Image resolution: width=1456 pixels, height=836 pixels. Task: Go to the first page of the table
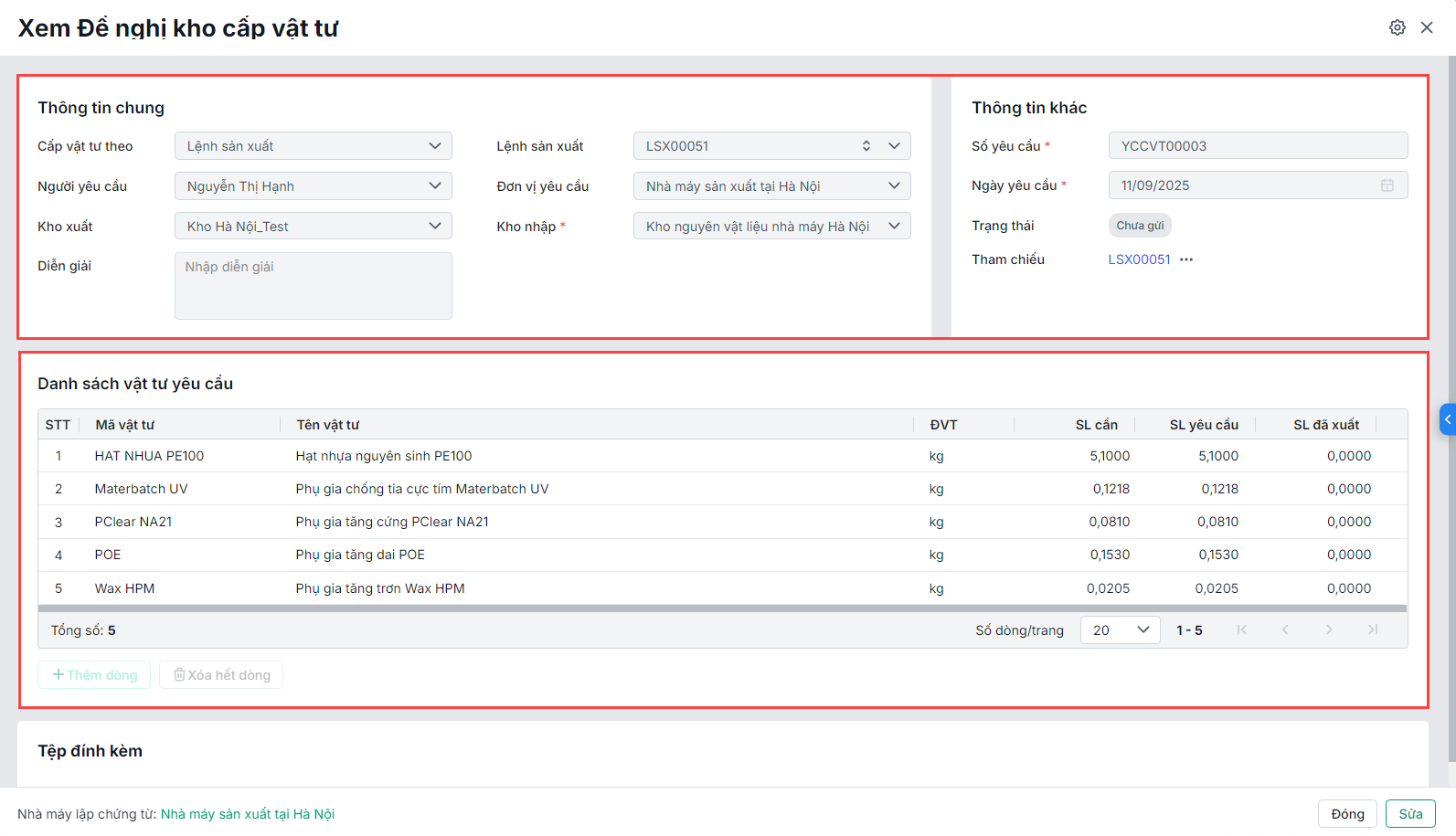tap(1241, 630)
